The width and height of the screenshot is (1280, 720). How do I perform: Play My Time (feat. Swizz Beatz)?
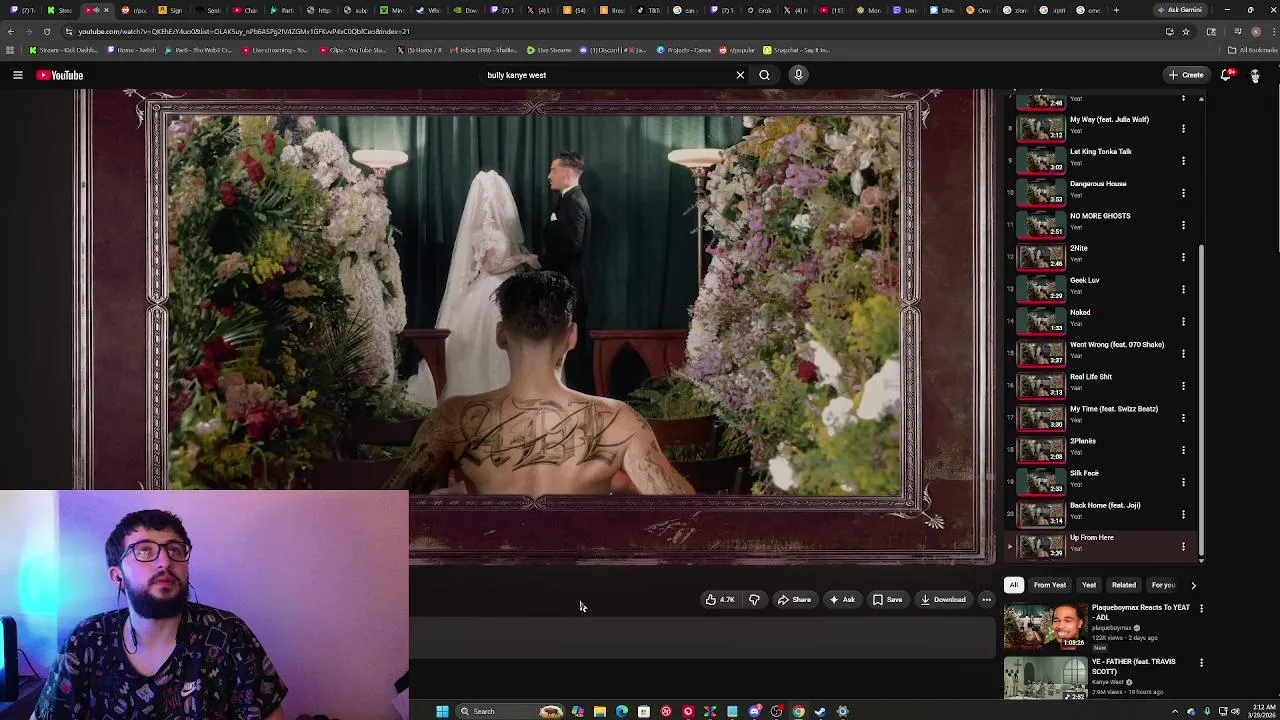[1100, 417]
